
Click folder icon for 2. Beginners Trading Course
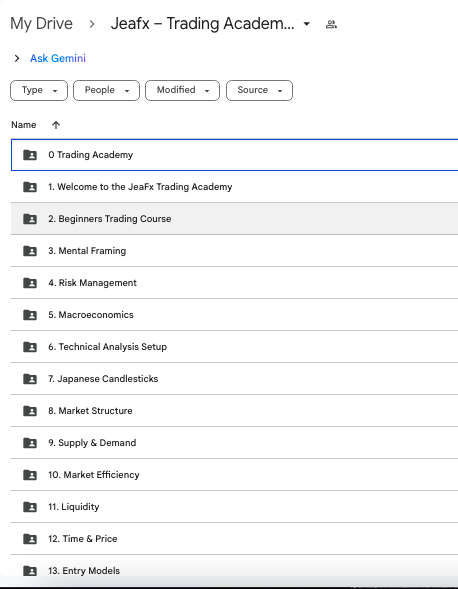click(30, 219)
